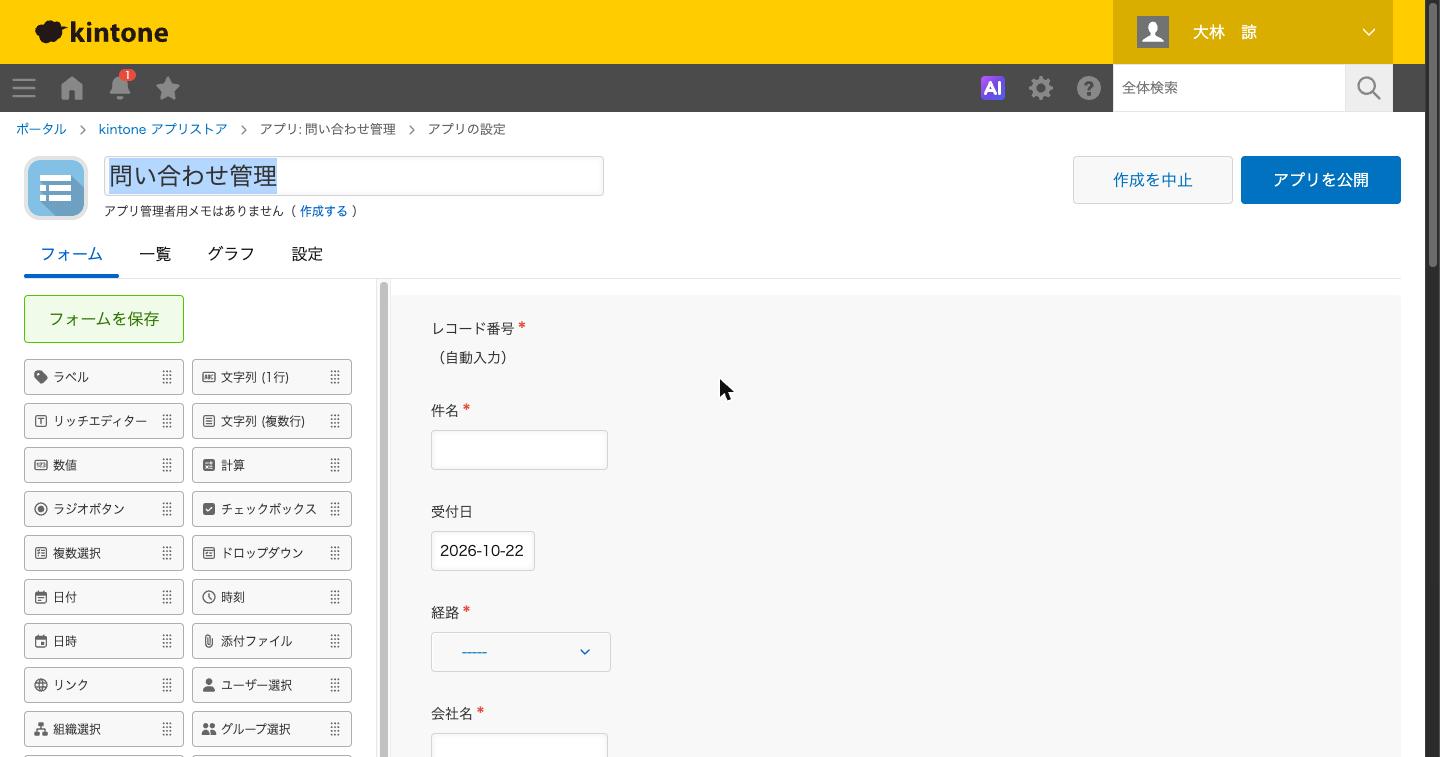
Task: Open favorites star icon
Action: pos(168,88)
